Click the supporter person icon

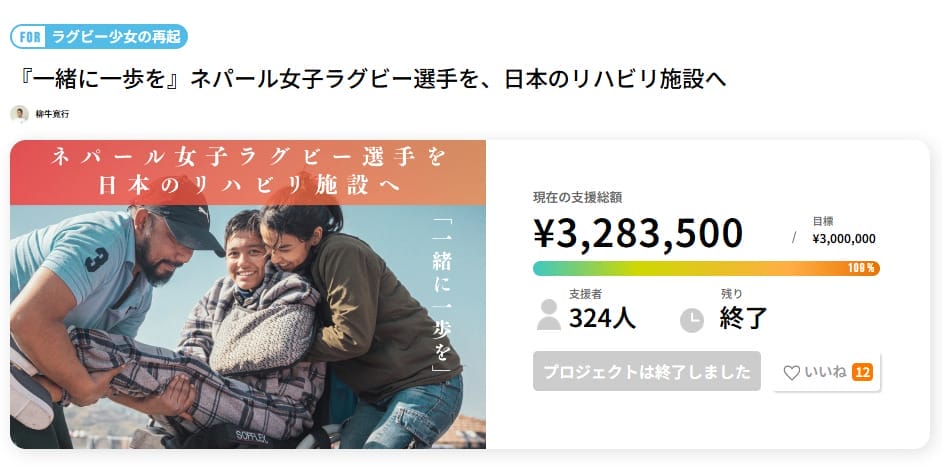(548, 314)
